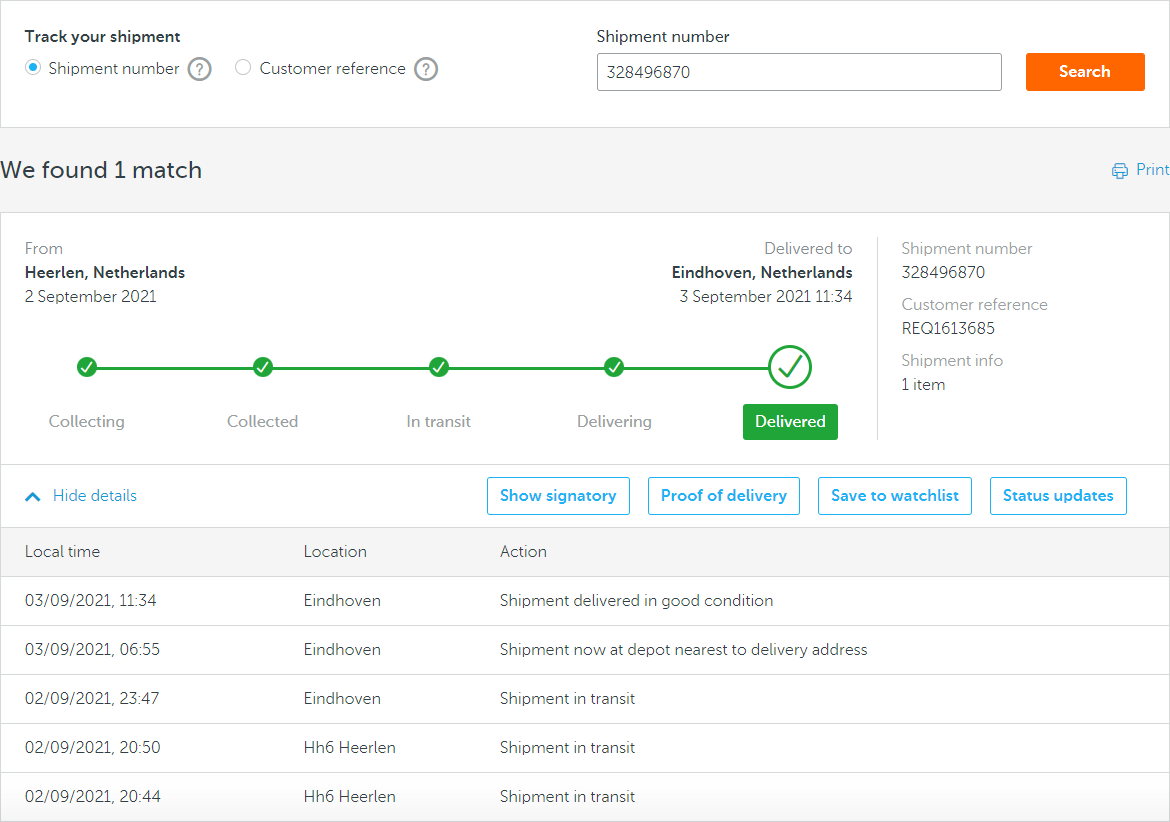The width and height of the screenshot is (1170, 822).
Task: Click help icon beside Customer reference option
Action: (426, 69)
